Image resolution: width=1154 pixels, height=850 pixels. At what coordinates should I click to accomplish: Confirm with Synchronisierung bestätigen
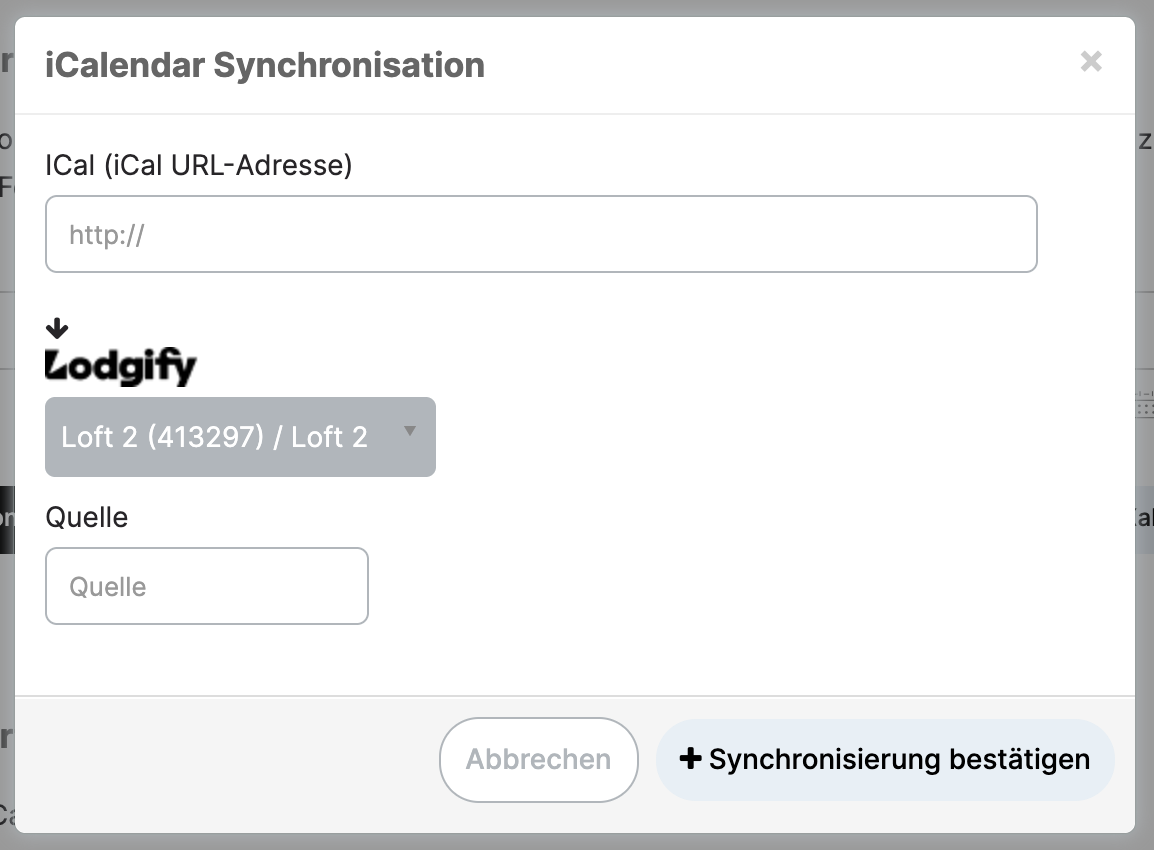[x=885, y=759]
